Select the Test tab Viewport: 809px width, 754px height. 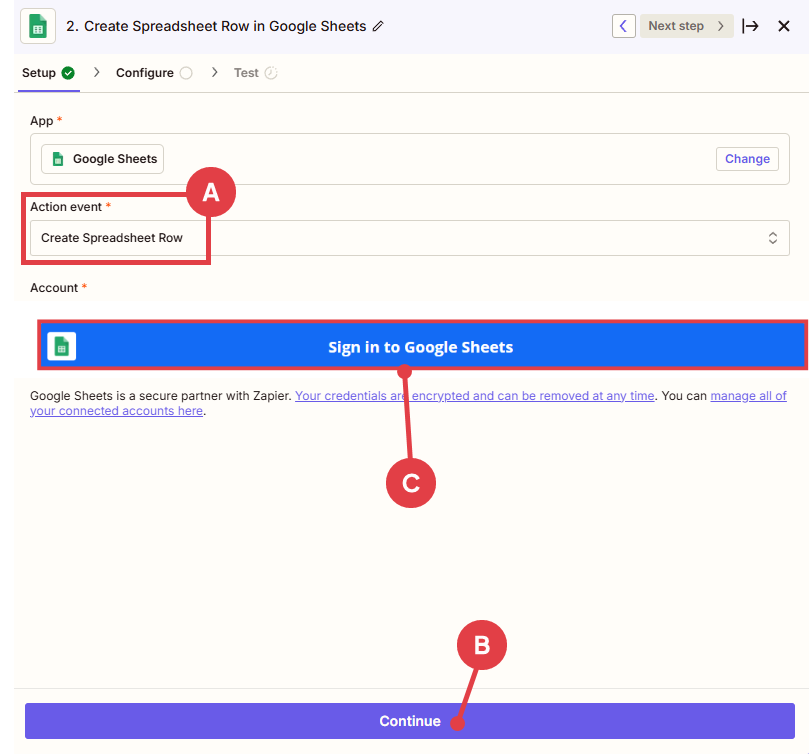(246, 73)
